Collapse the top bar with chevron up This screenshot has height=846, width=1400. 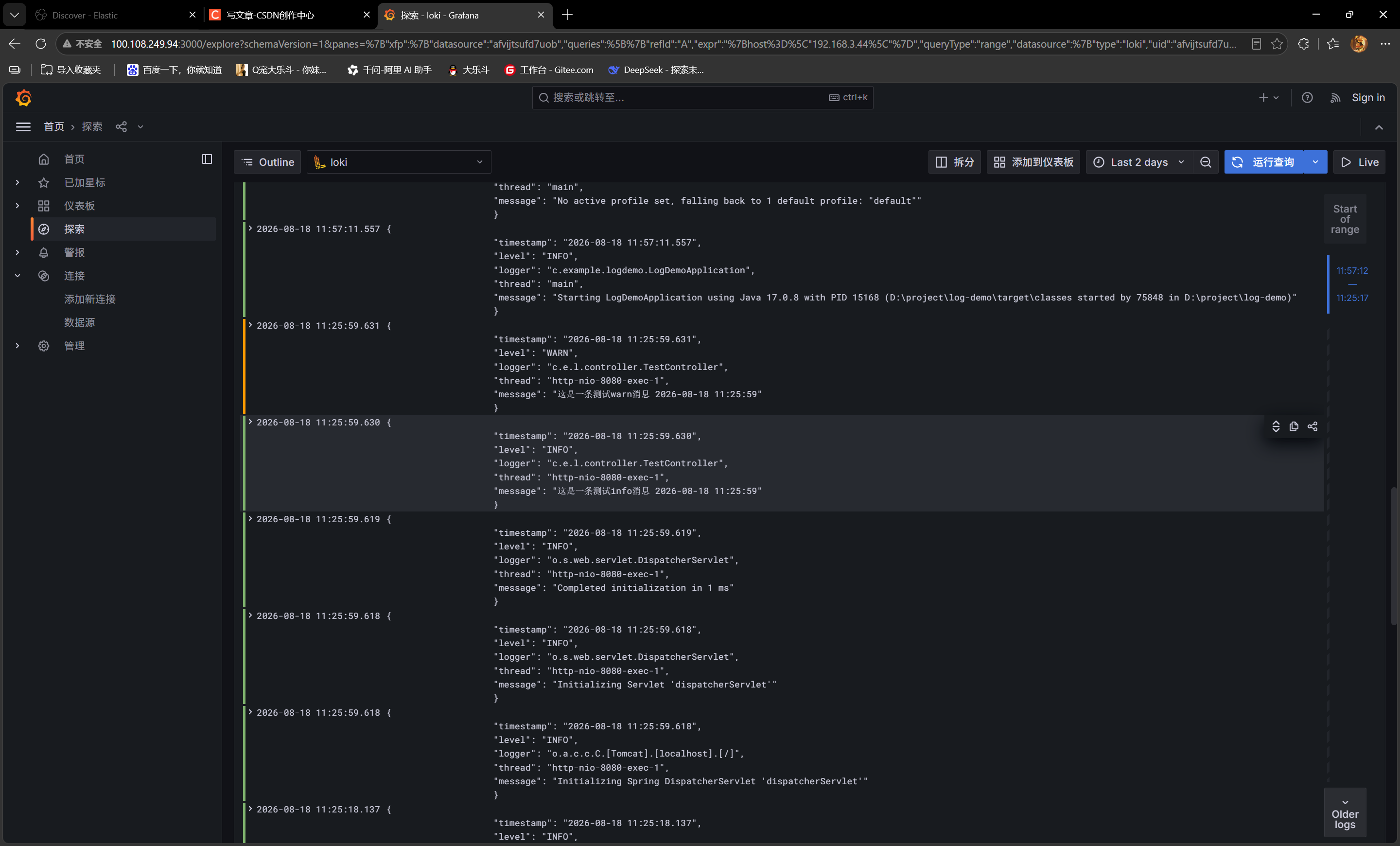[1379, 127]
